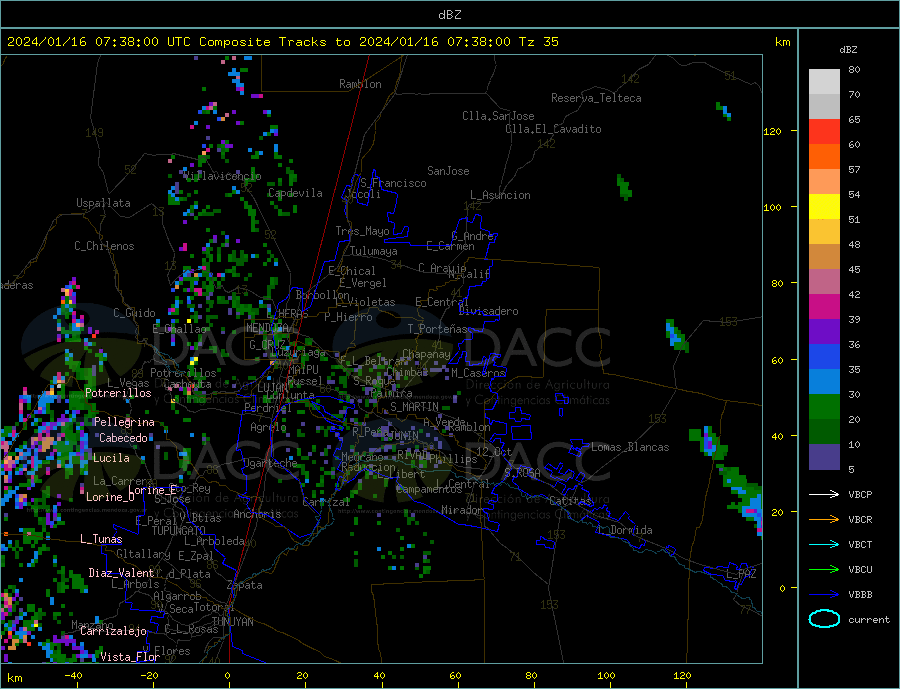900x689 pixels.
Task: Pick the slate purple 5-10 dBZ swatch
Action: 824,457
